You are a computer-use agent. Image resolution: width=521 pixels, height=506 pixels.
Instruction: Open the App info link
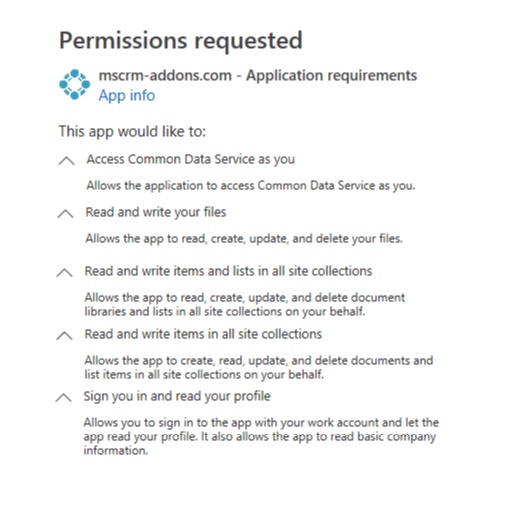tap(127, 95)
